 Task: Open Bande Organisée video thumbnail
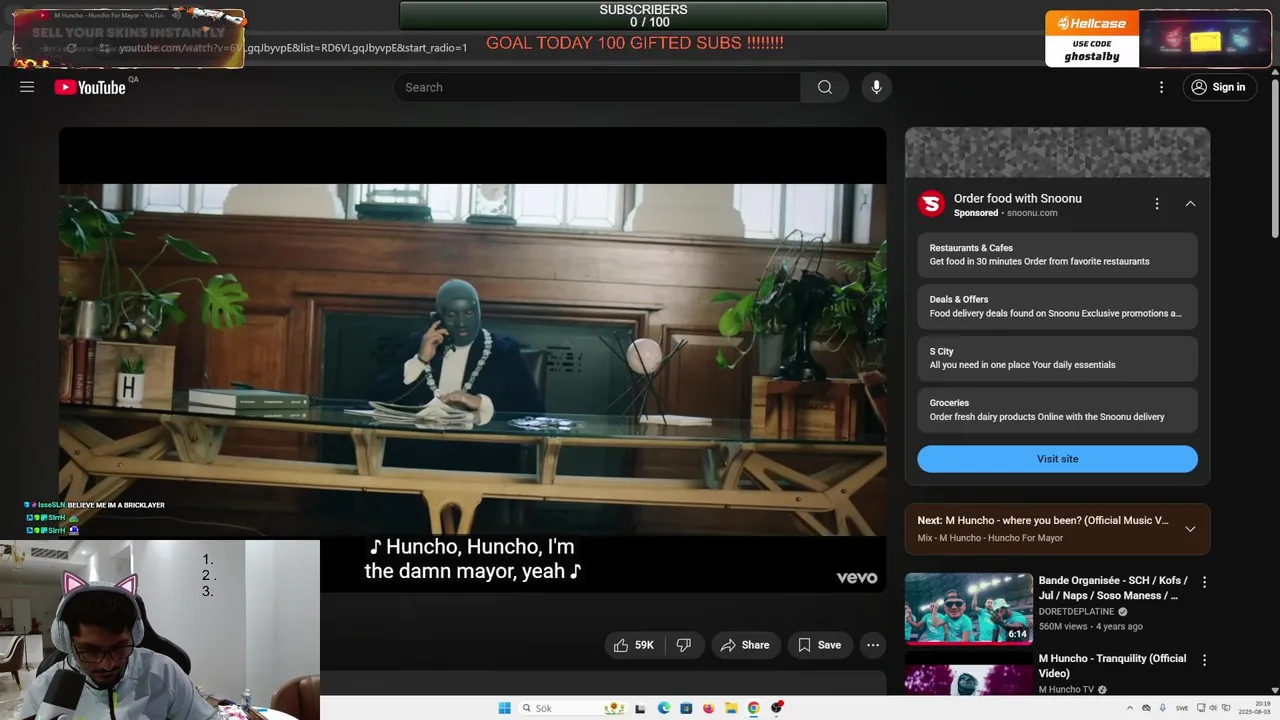[969, 608]
